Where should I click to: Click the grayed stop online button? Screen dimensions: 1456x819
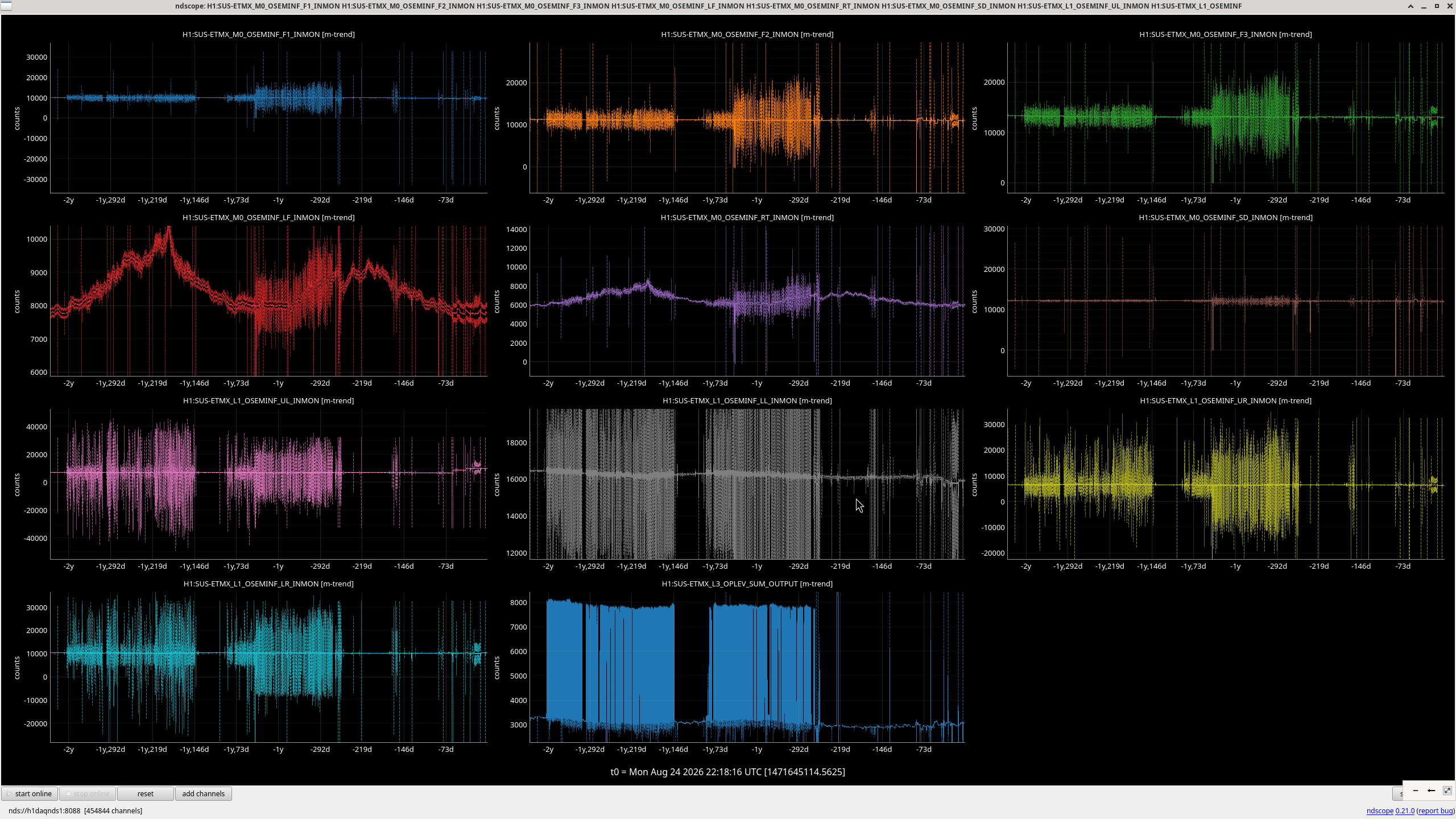point(88,793)
